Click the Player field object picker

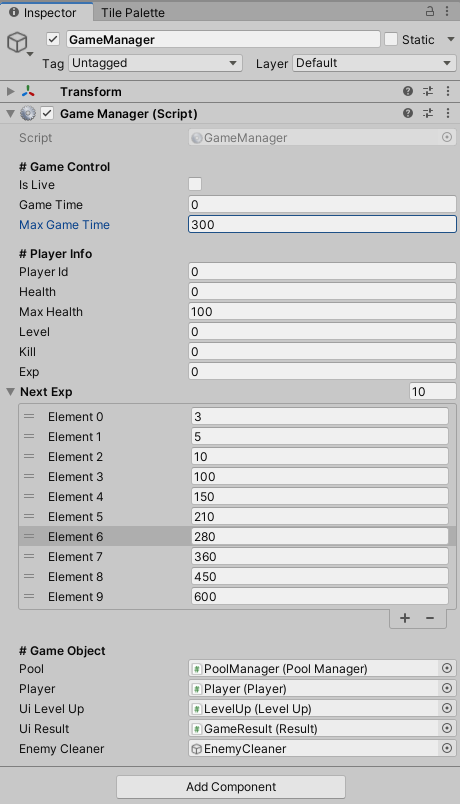447,688
